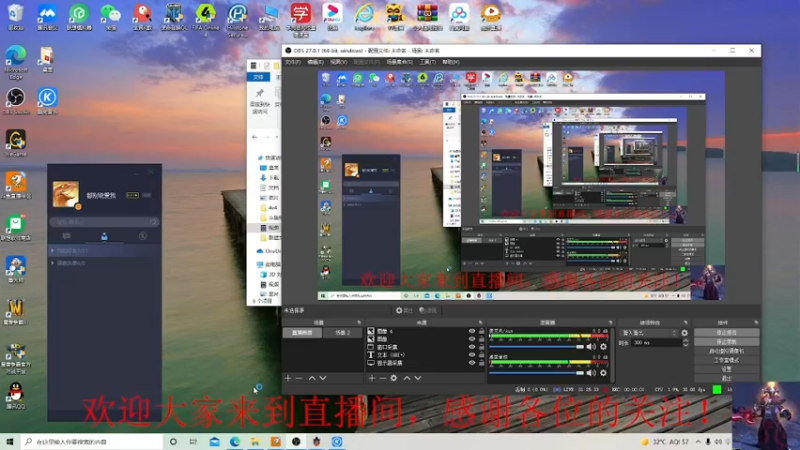Open the 编辑(E) menu in OBS
This screenshot has width=800, height=450.
[x=315, y=62]
